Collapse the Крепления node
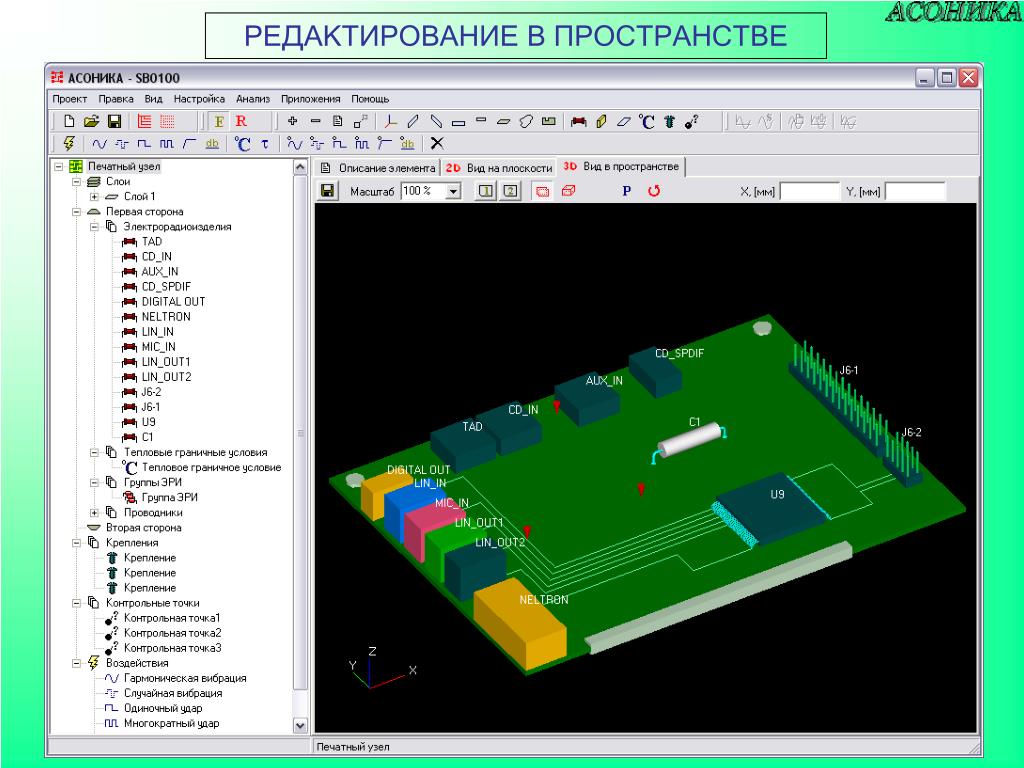1024x768 pixels. click(x=76, y=543)
